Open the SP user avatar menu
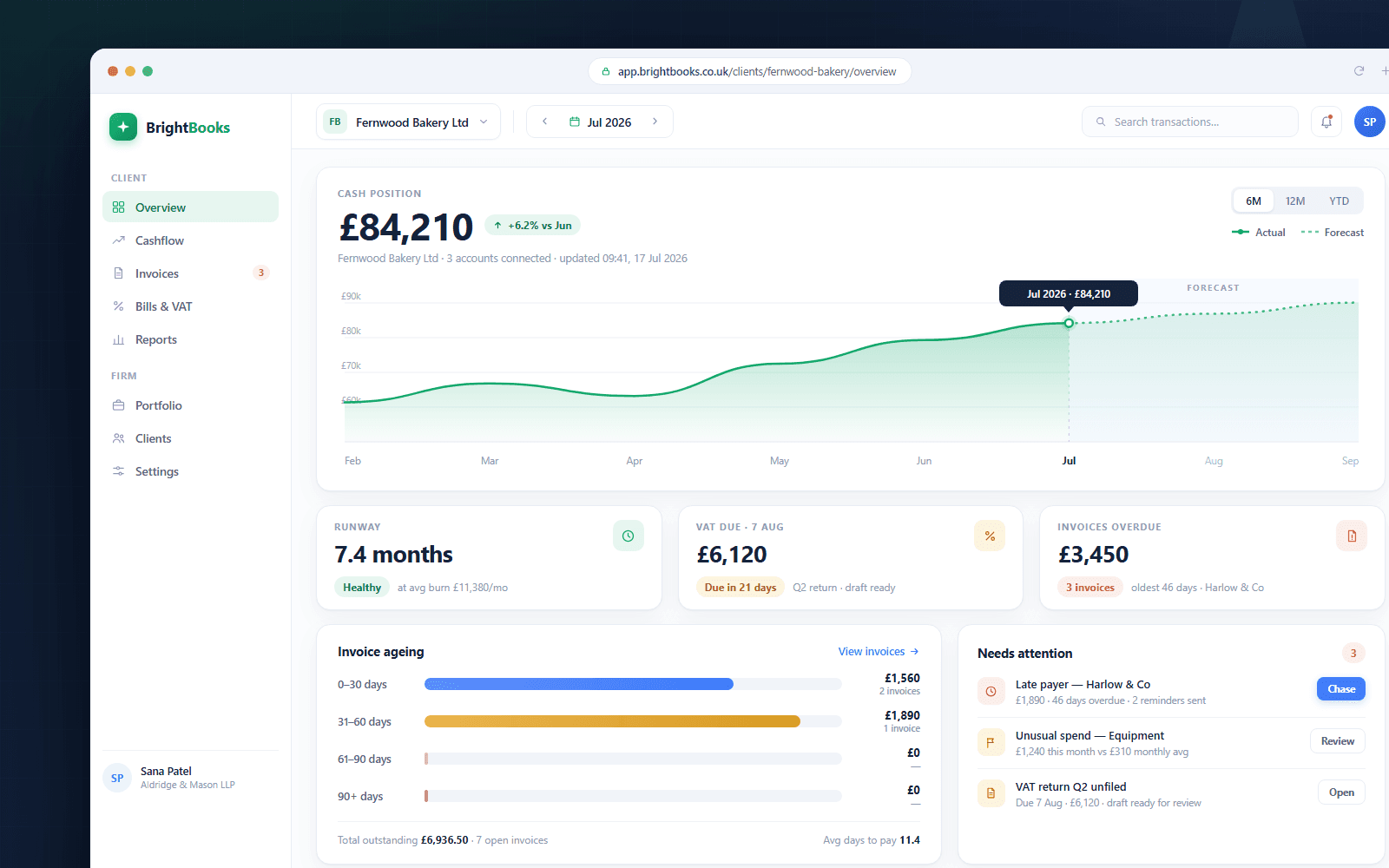 [x=1369, y=122]
